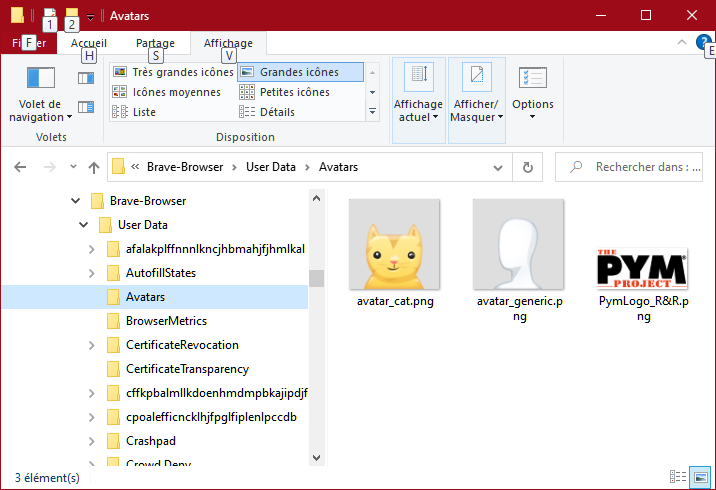This screenshot has height=490, width=716.
Task: Switch to the Partage tab
Action: point(155,43)
